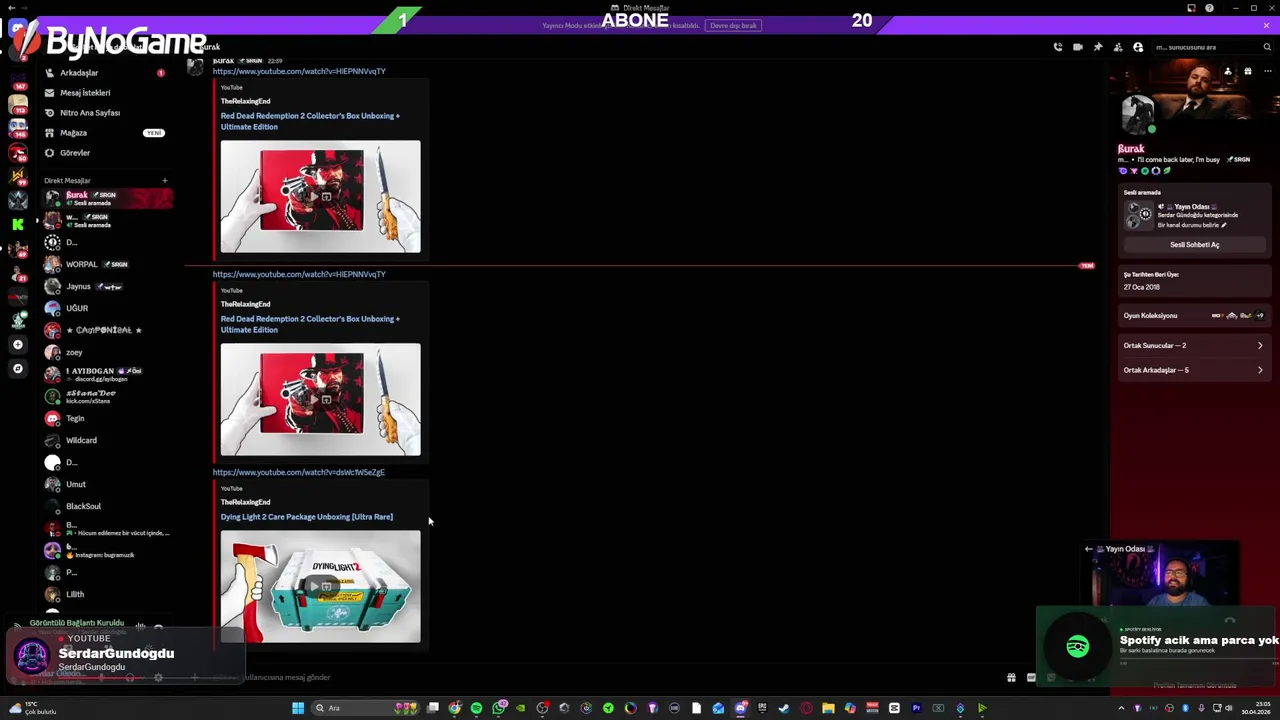Click the taskbar Ara search box
Image resolution: width=1280 pixels, height=720 pixels.
364,708
